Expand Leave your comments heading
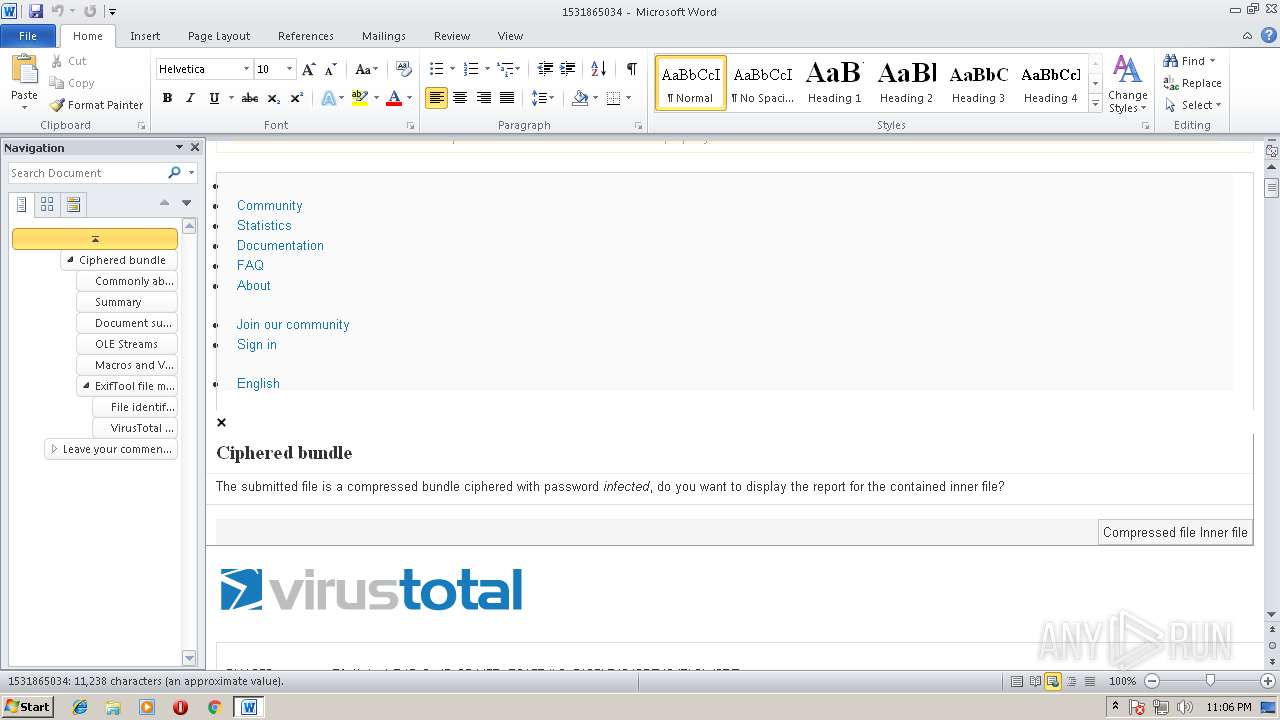This screenshot has height=720, width=1280. [54, 449]
